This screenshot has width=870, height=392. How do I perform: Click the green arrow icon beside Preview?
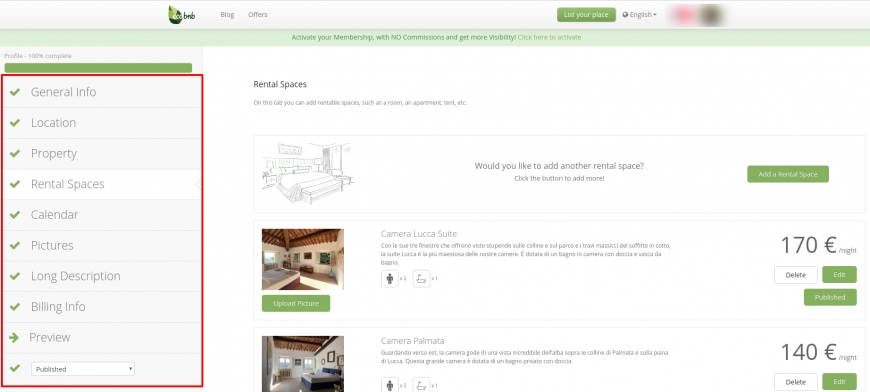(x=14, y=337)
